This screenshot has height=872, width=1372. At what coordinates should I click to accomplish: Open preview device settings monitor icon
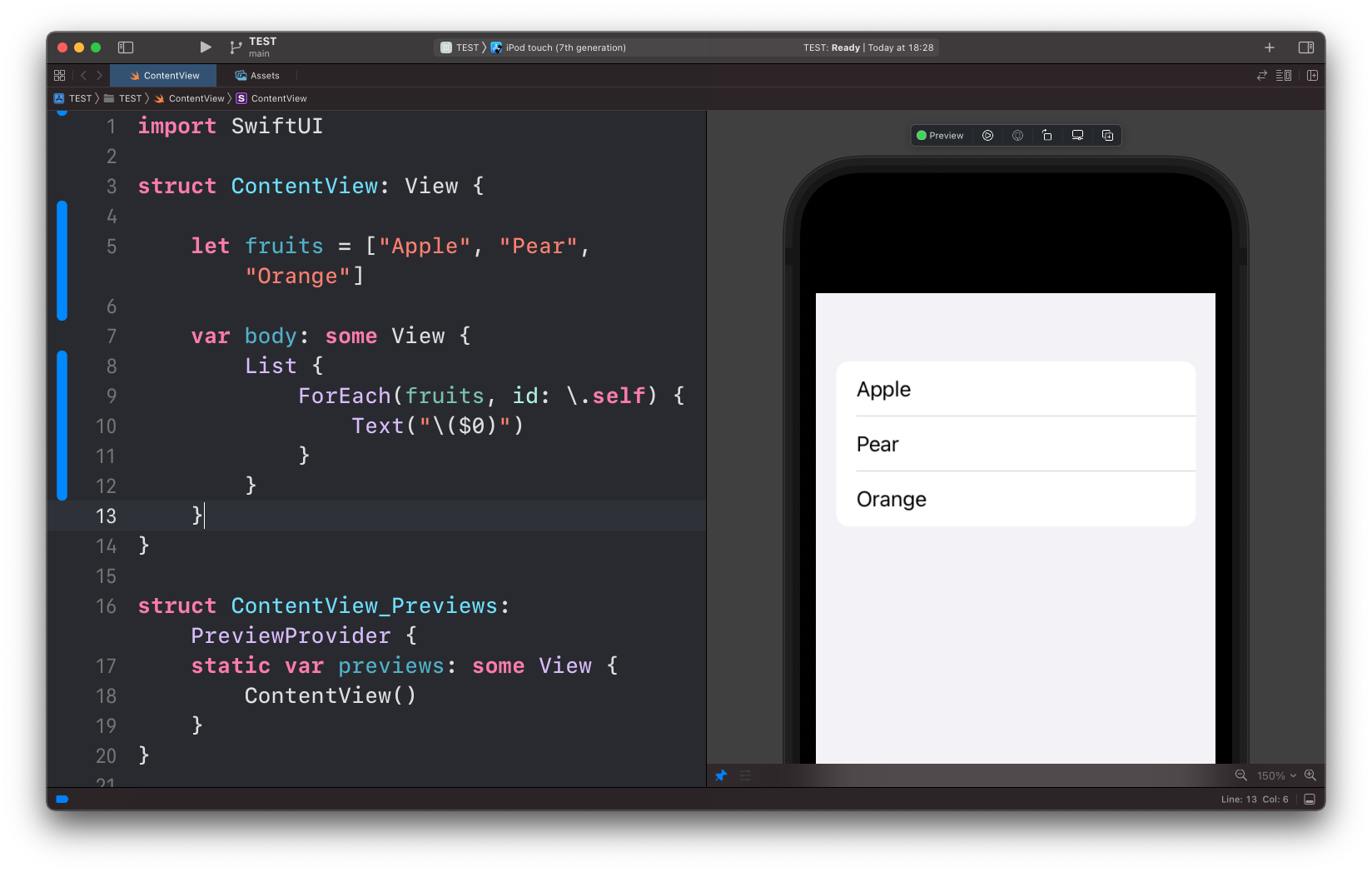1077,136
